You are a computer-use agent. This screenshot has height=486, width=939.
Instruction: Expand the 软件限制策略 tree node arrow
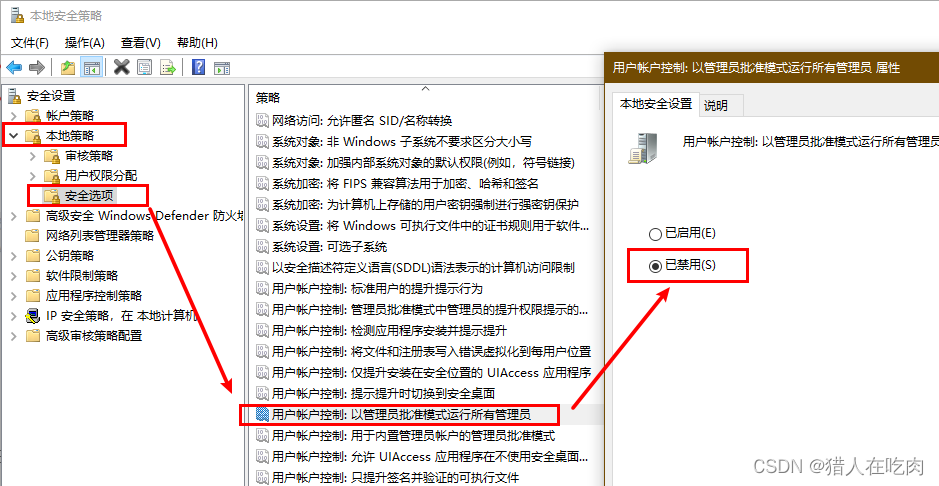click(x=14, y=276)
